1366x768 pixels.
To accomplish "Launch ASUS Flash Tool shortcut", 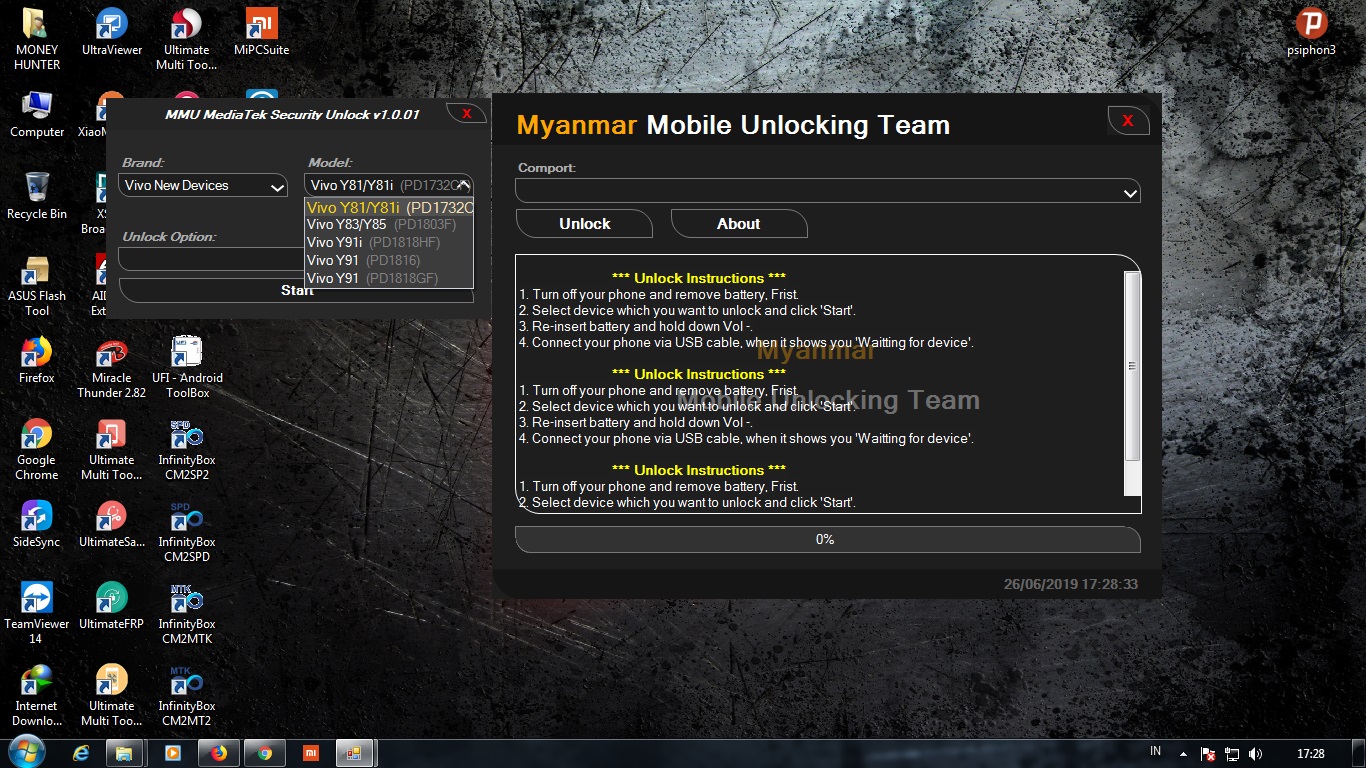I will pos(37,287).
